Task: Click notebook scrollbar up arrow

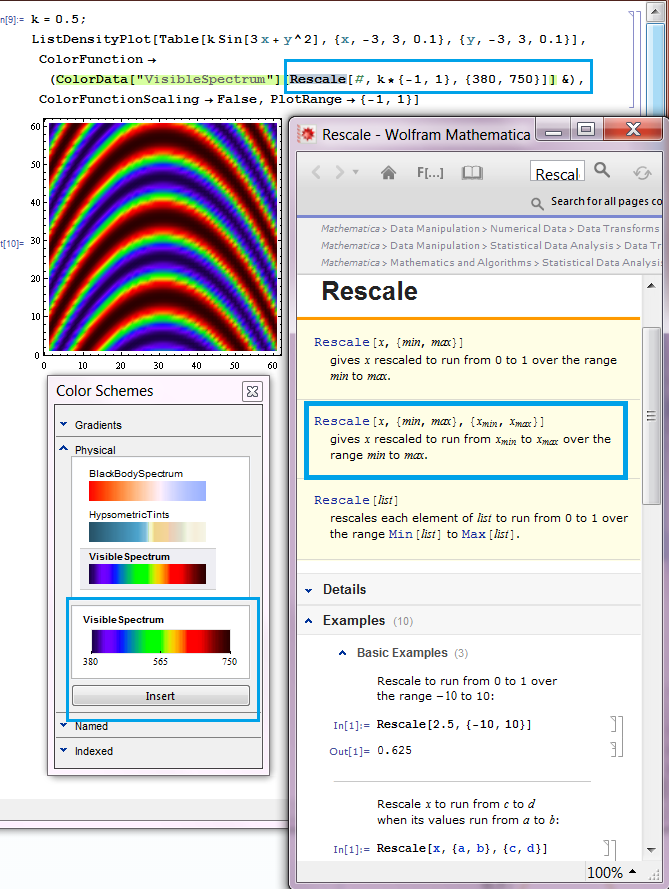Action: pos(655,11)
